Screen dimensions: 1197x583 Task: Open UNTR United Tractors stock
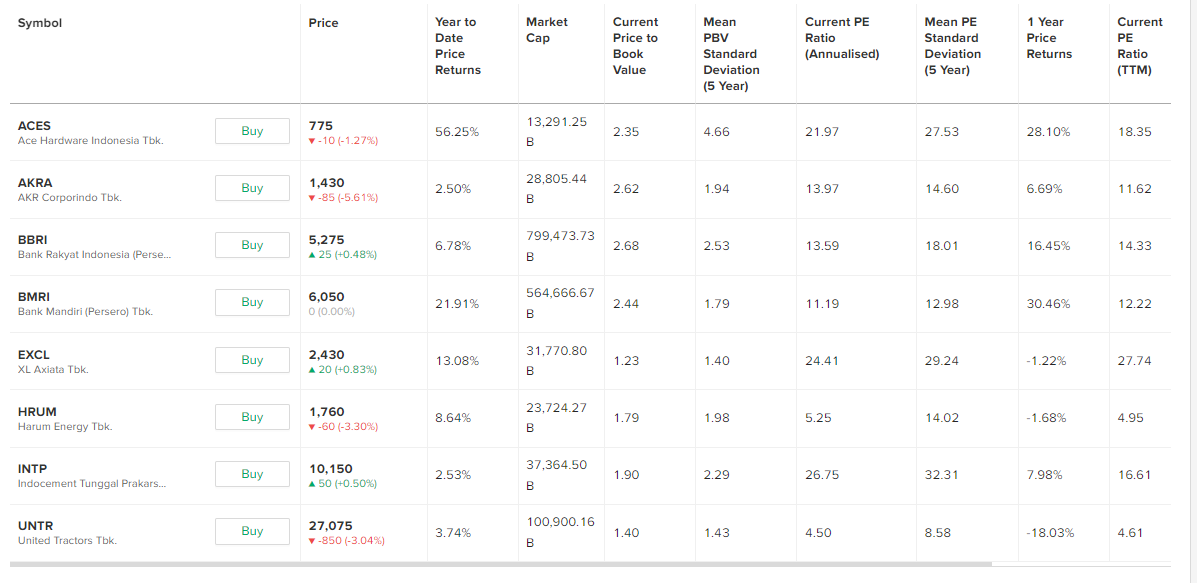[67, 533]
